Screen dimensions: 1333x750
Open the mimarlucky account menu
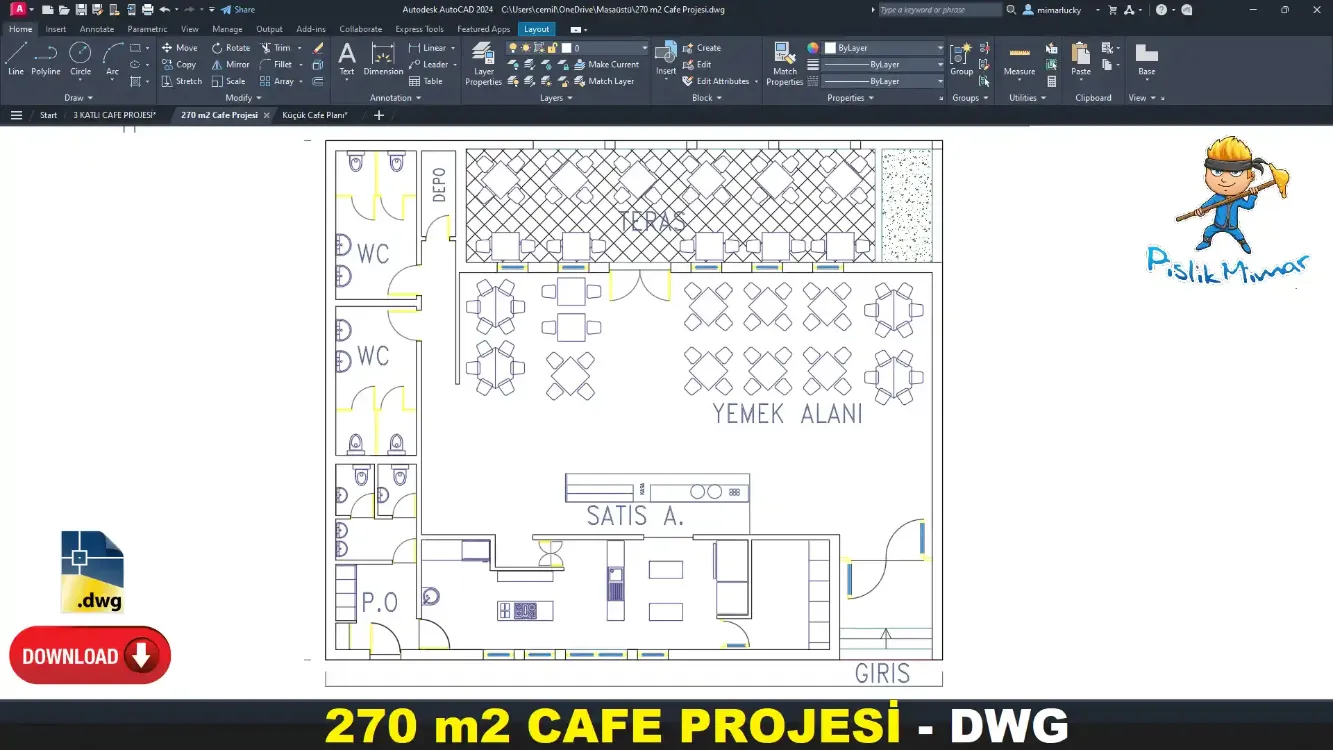point(1061,9)
